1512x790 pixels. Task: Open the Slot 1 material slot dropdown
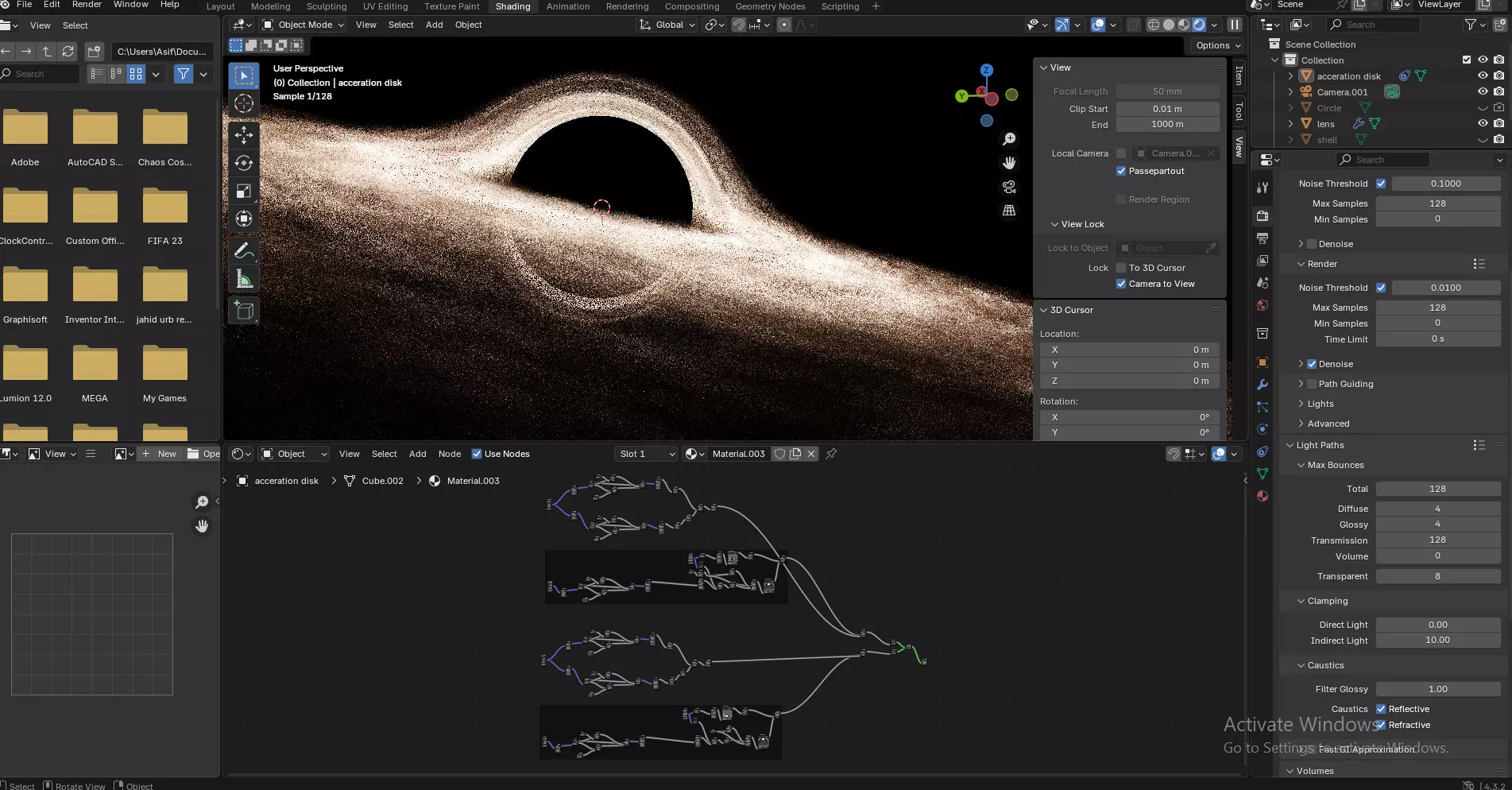[646, 454]
